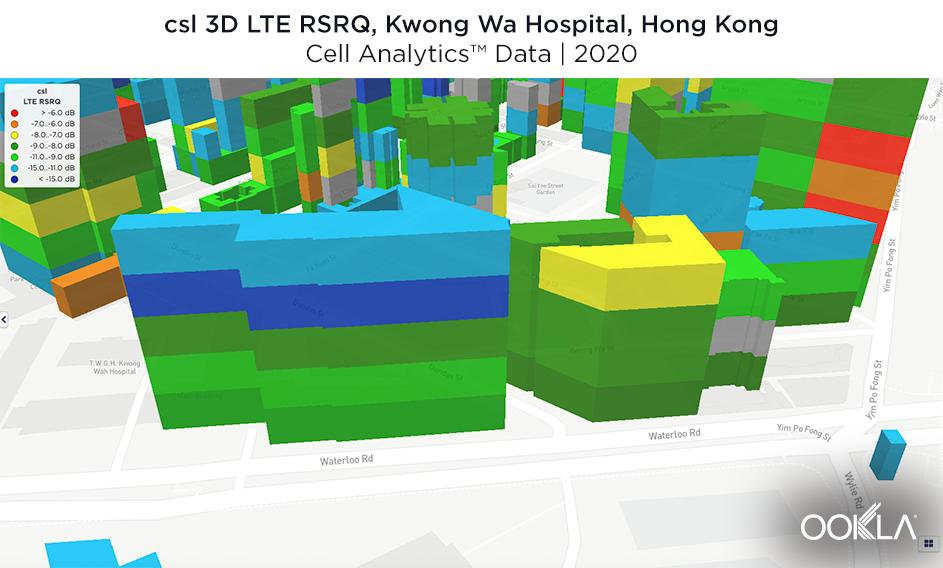Select the orange block beside the hospital building
This screenshot has width=943, height=568.
coord(89,287)
